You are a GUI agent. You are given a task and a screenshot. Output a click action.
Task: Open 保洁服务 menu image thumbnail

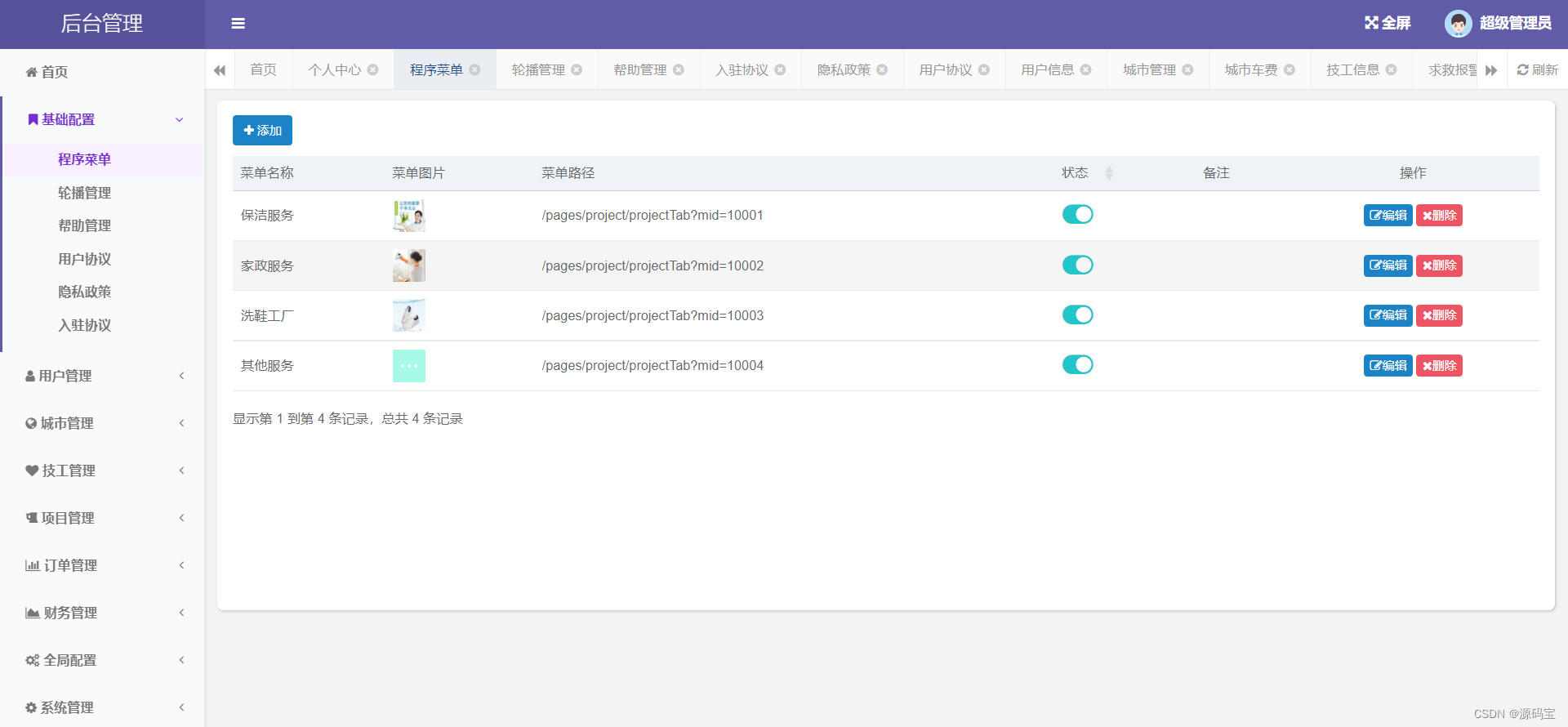(x=409, y=216)
